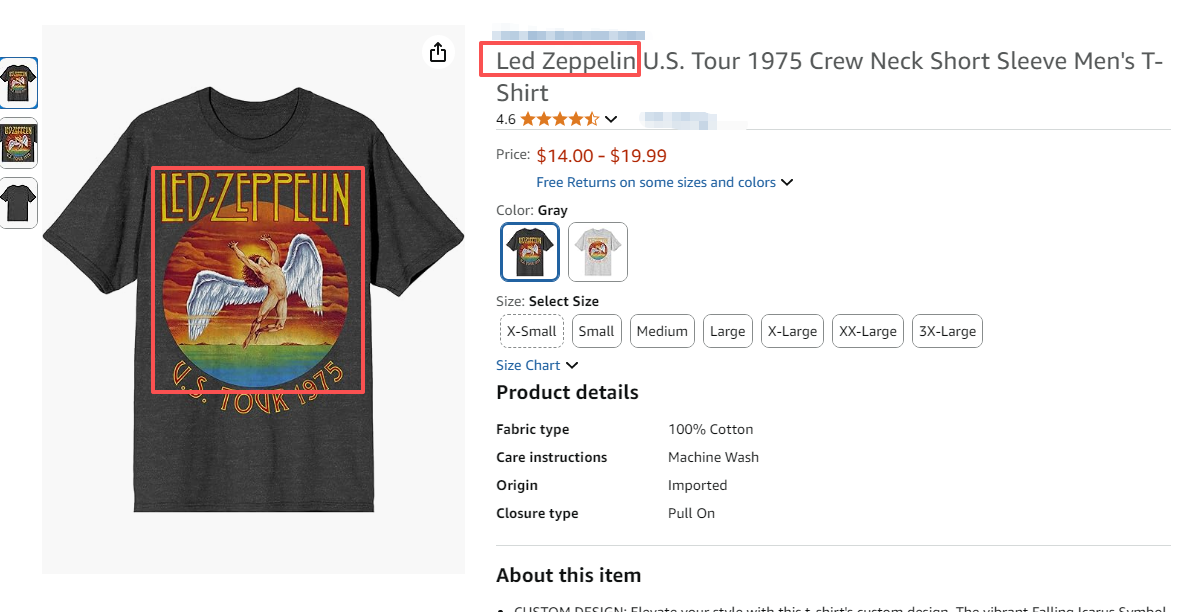The height and width of the screenshot is (612, 1180).
Task: Select the third plain shirt back thumbnail
Action: pos(19,203)
